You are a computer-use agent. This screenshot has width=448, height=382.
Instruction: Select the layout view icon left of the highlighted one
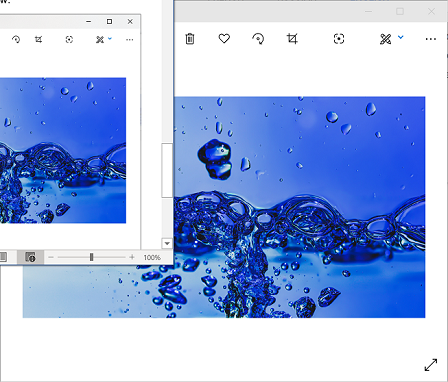coord(3,257)
